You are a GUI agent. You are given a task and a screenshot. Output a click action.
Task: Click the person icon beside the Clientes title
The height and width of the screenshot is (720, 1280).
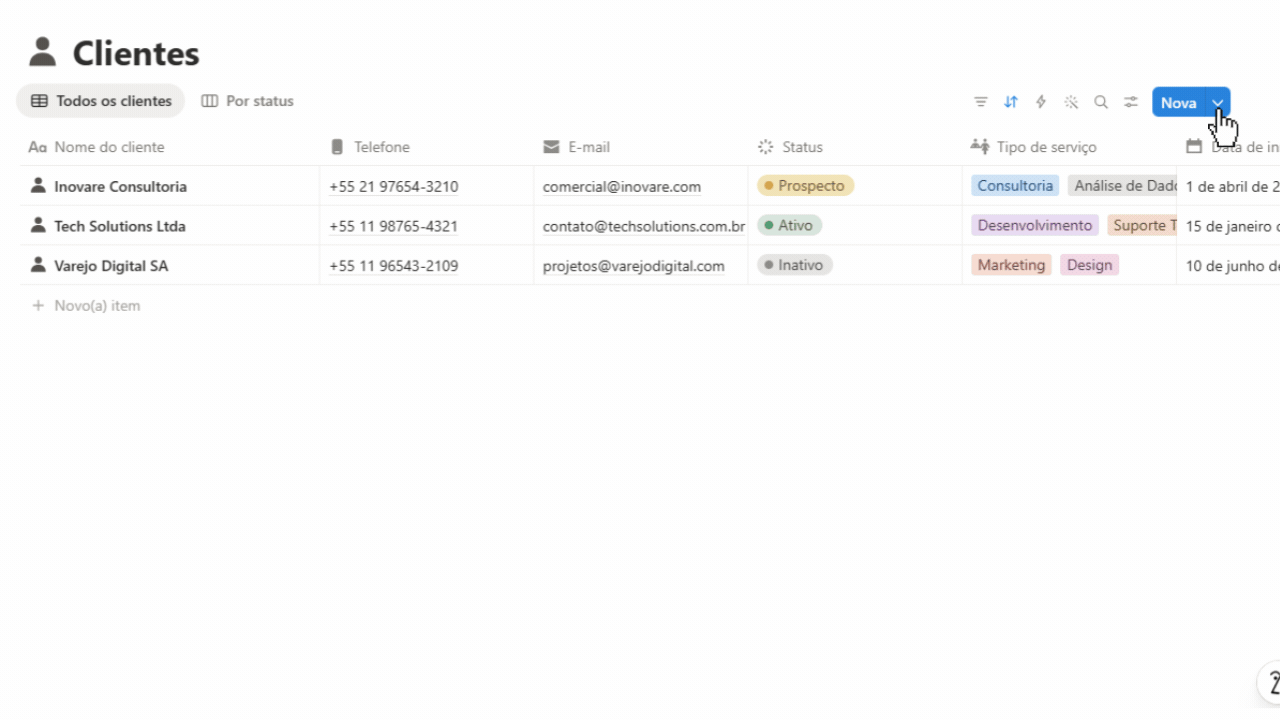(42, 52)
